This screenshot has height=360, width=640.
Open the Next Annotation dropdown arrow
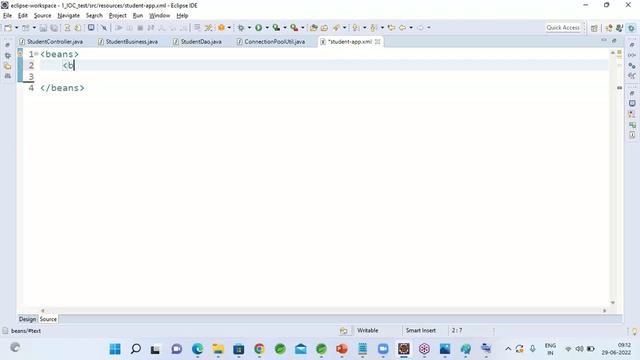(x=364, y=28)
